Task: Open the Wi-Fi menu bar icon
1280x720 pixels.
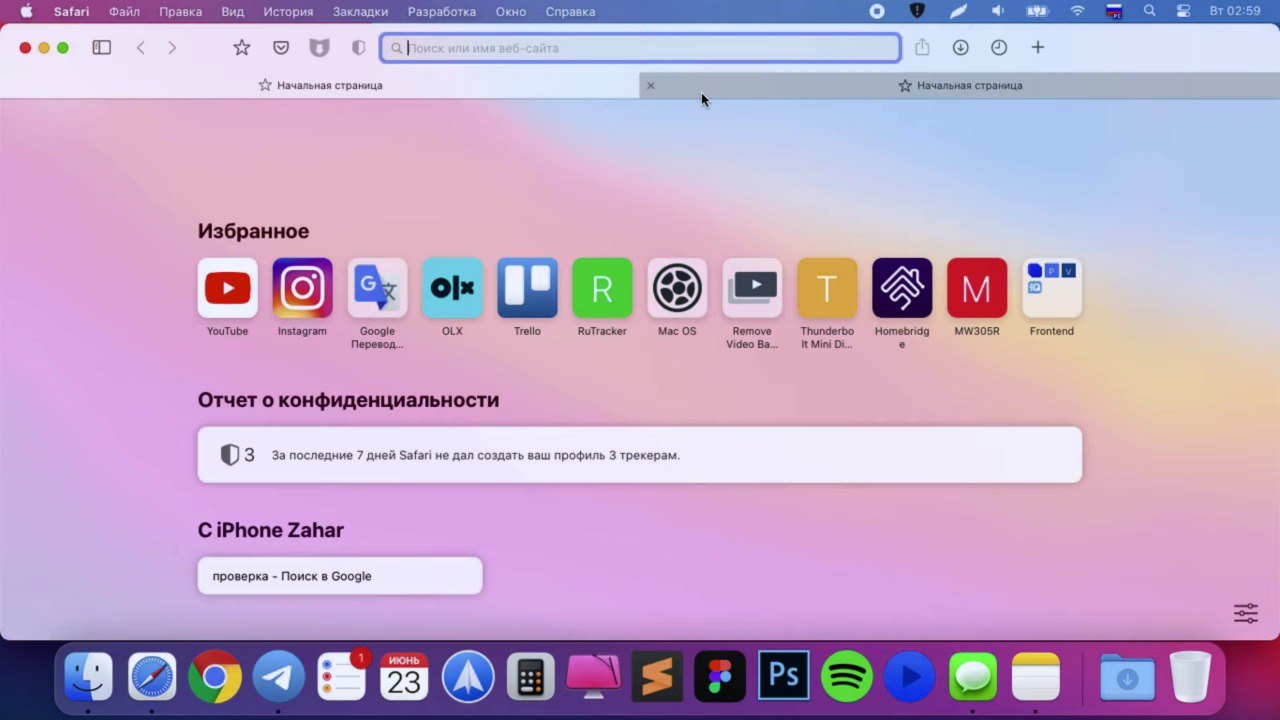Action: click(1077, 12)
